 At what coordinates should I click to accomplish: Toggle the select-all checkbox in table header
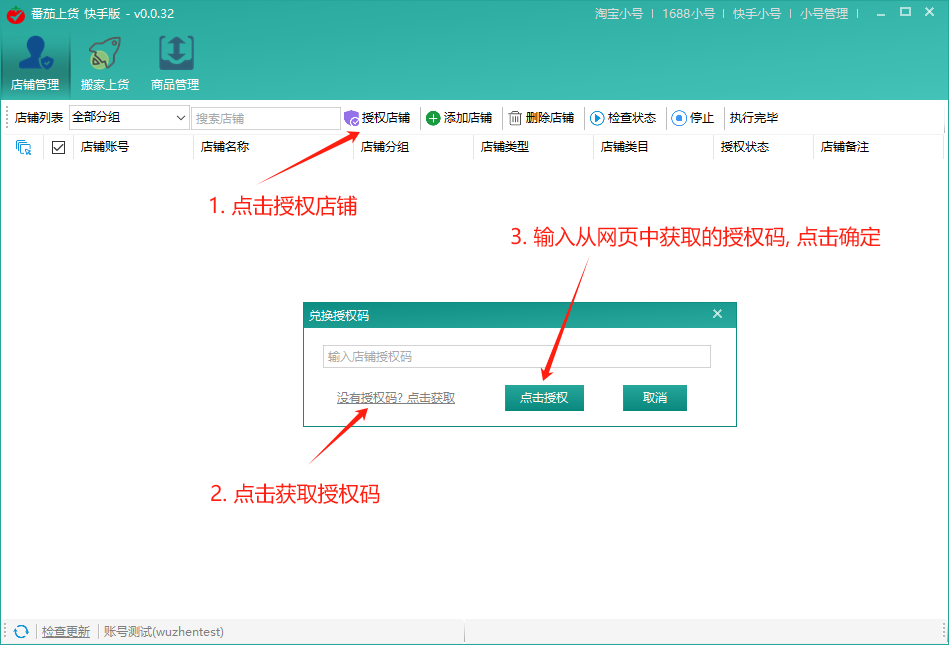click(x=58, y=147)
